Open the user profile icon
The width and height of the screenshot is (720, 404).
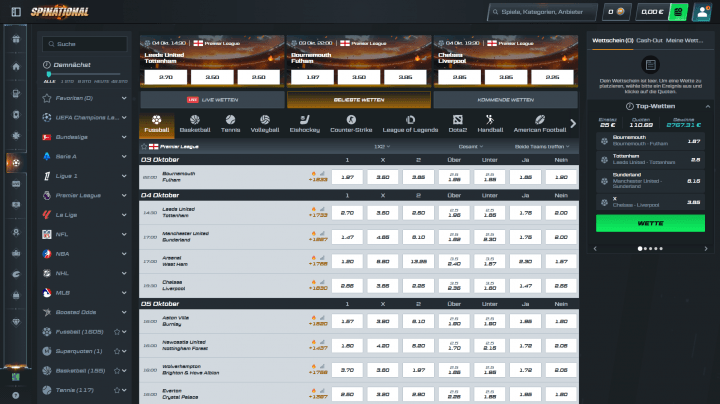(702, 12)
